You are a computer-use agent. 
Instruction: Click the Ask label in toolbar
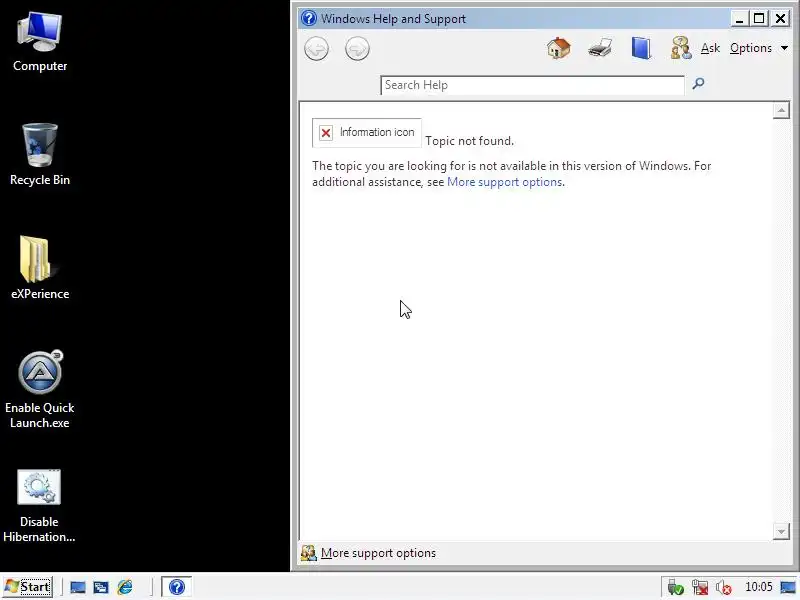coord(710,48)
